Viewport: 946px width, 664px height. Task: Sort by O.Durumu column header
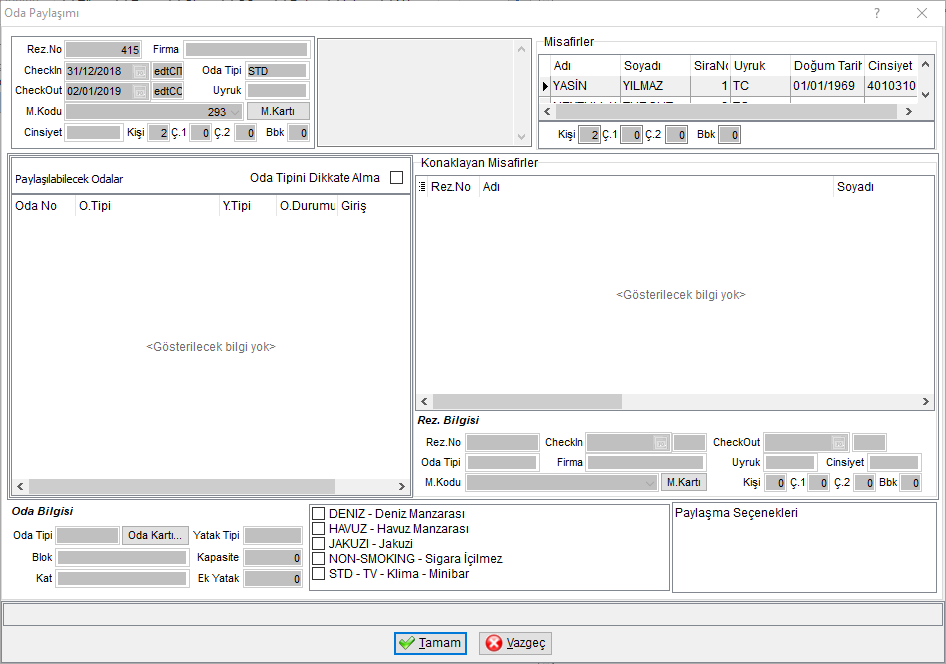tap(307, 206)
